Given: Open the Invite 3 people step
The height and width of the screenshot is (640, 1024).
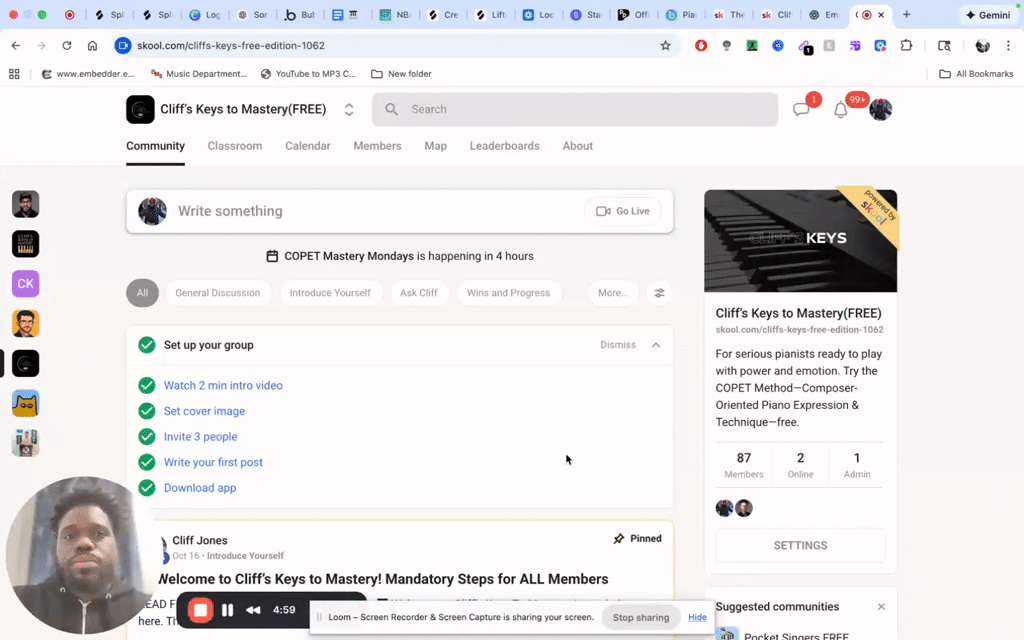Looking at the screenshot, I should point(200,436).
